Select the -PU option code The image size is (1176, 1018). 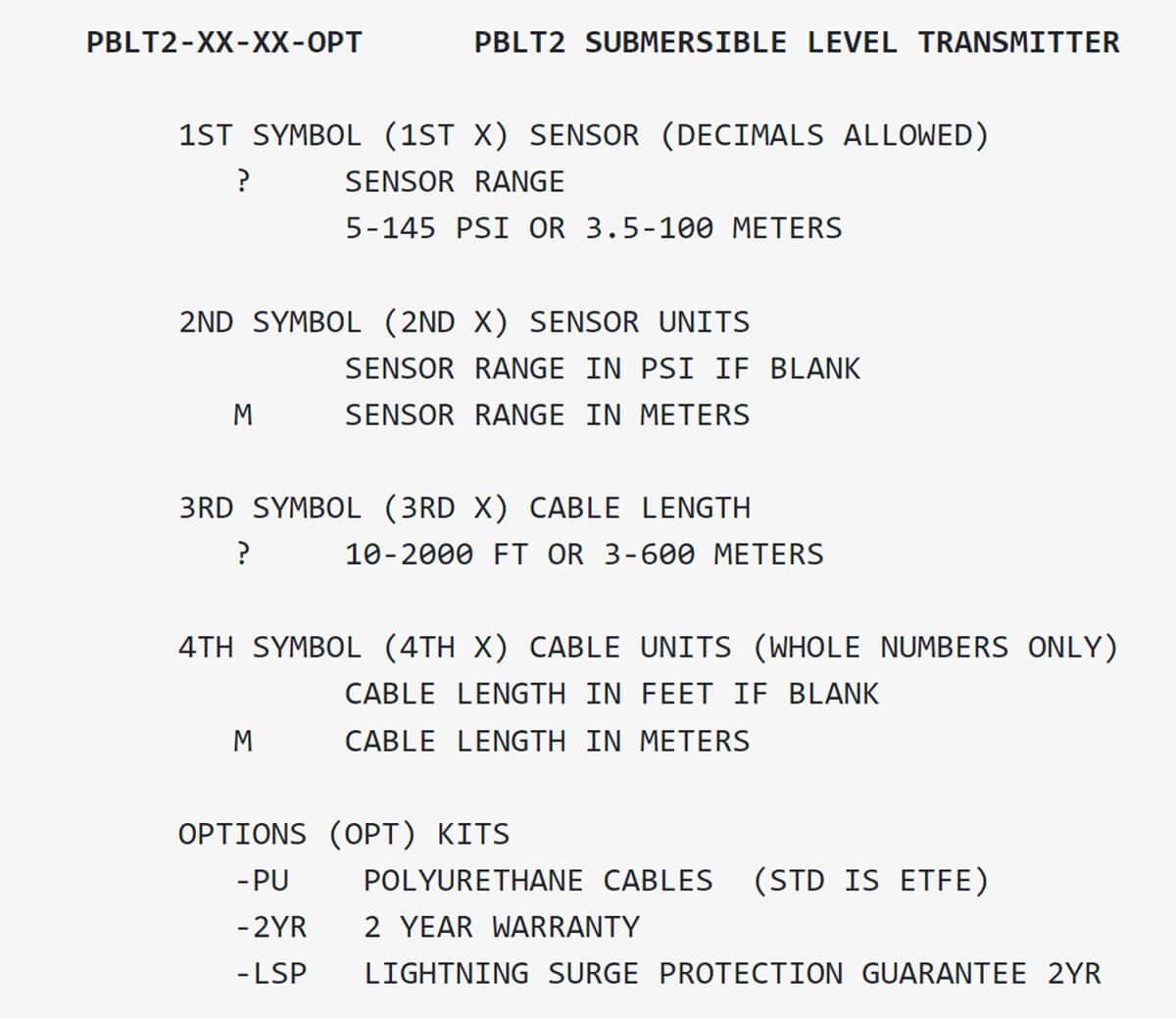click(x=262, y=881)
